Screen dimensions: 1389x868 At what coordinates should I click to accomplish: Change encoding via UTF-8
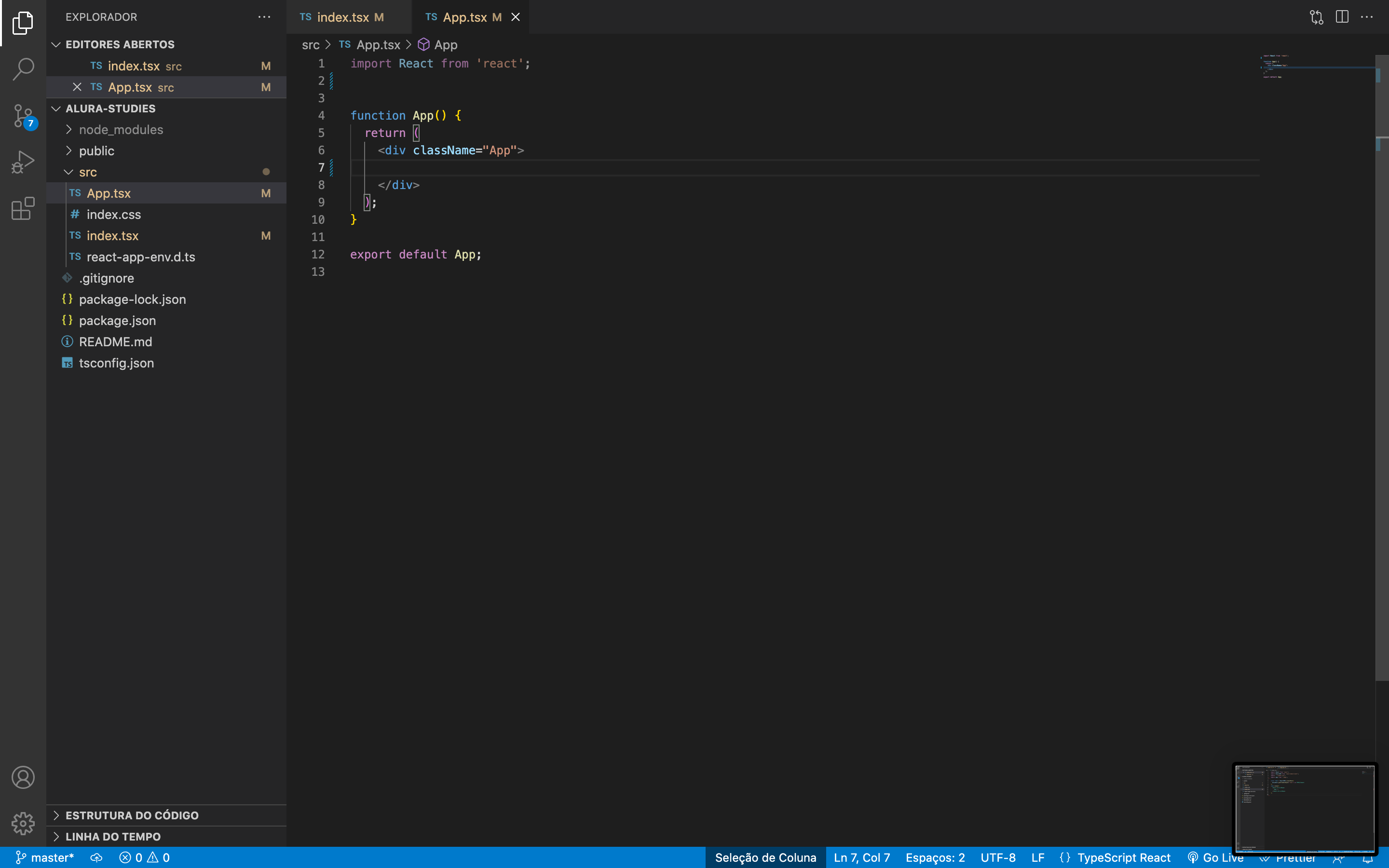[997, 857]
